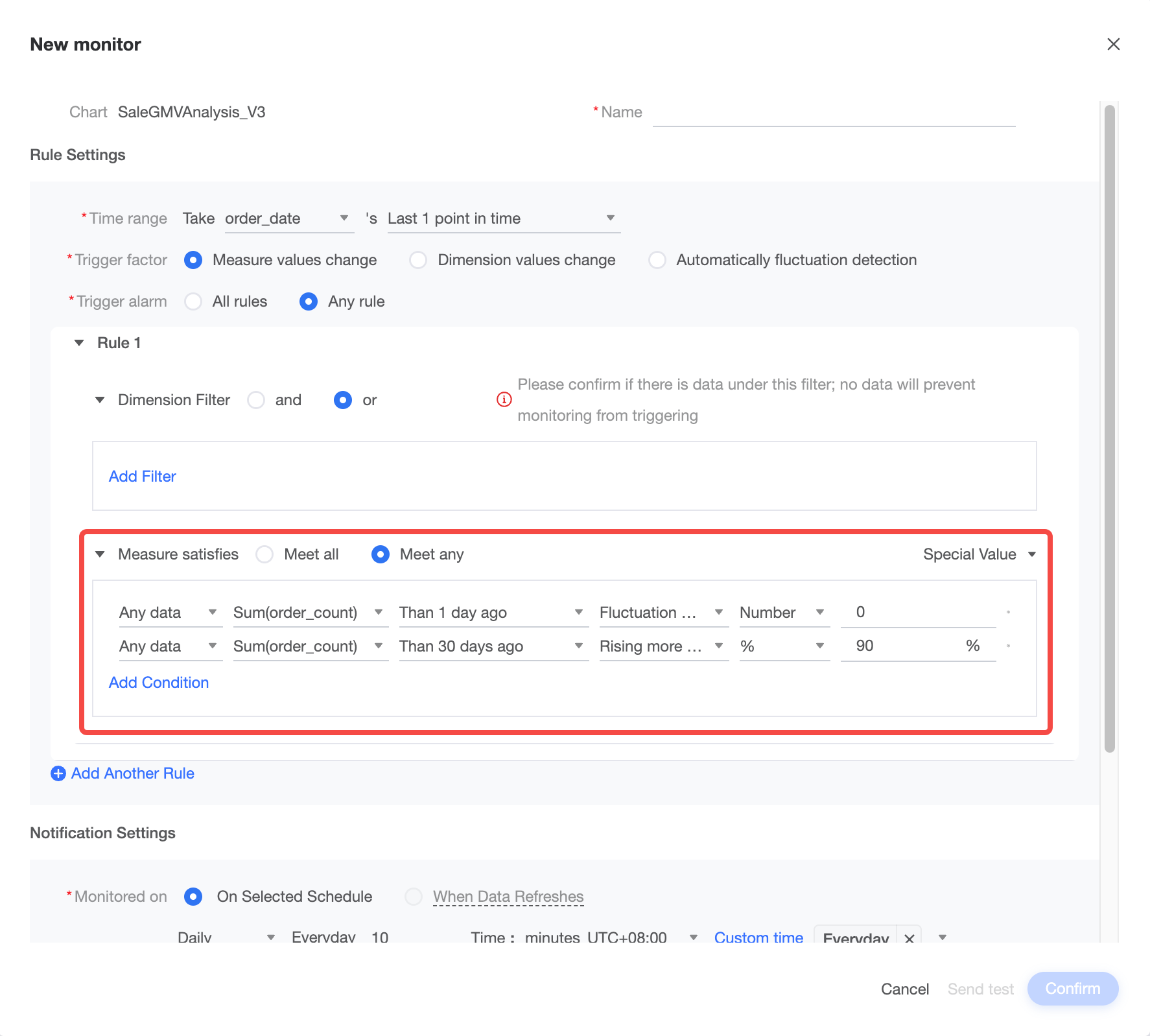1150x1036 pixels.
Task: Collapse the Measure satisfies section
Action: 100,554
